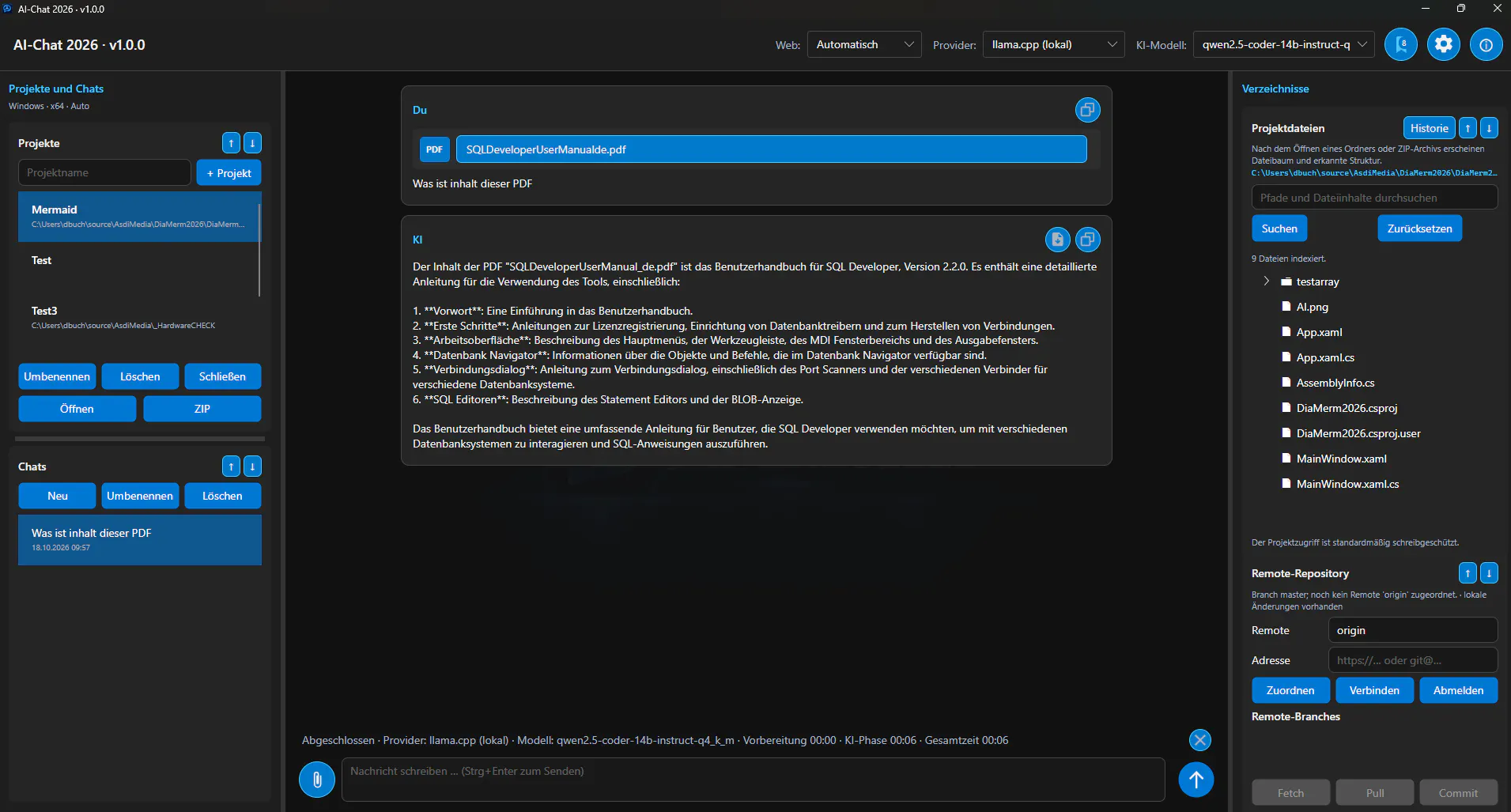Select MainWindow.xaml.cs in file tree

click(x=1347, y=484)
